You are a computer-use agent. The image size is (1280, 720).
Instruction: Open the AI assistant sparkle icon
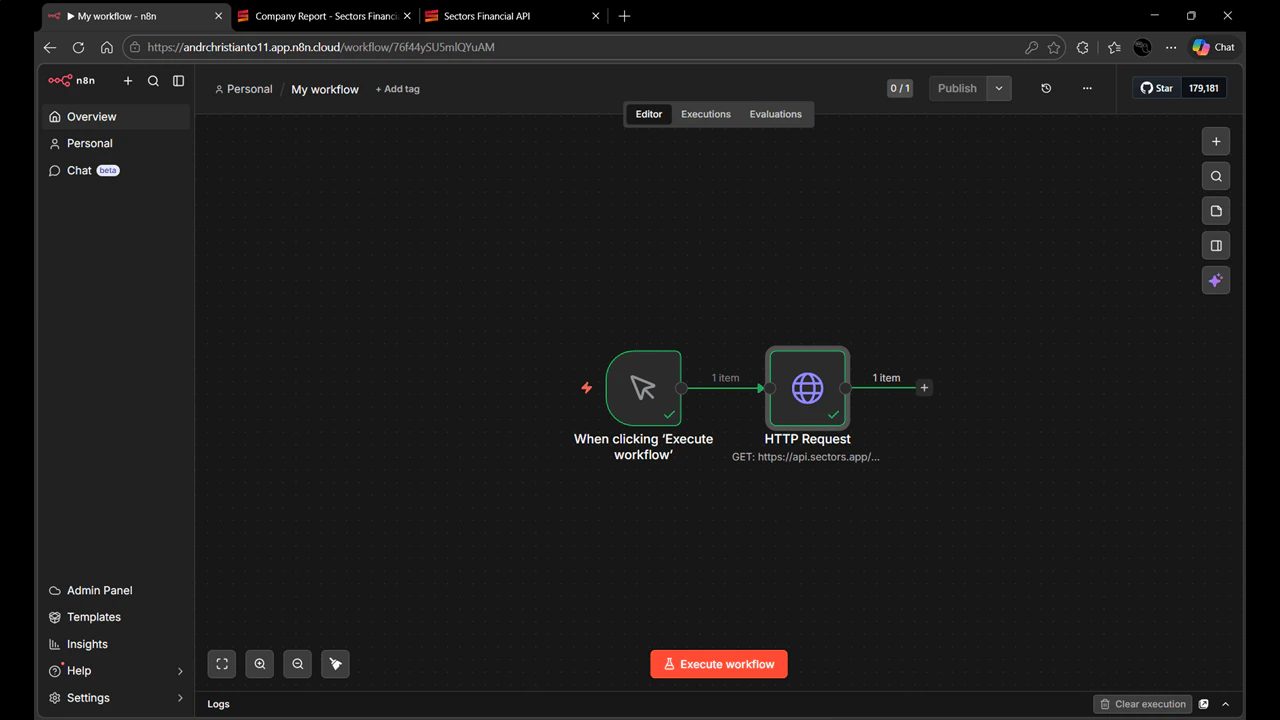click(x=1216, y=280)
